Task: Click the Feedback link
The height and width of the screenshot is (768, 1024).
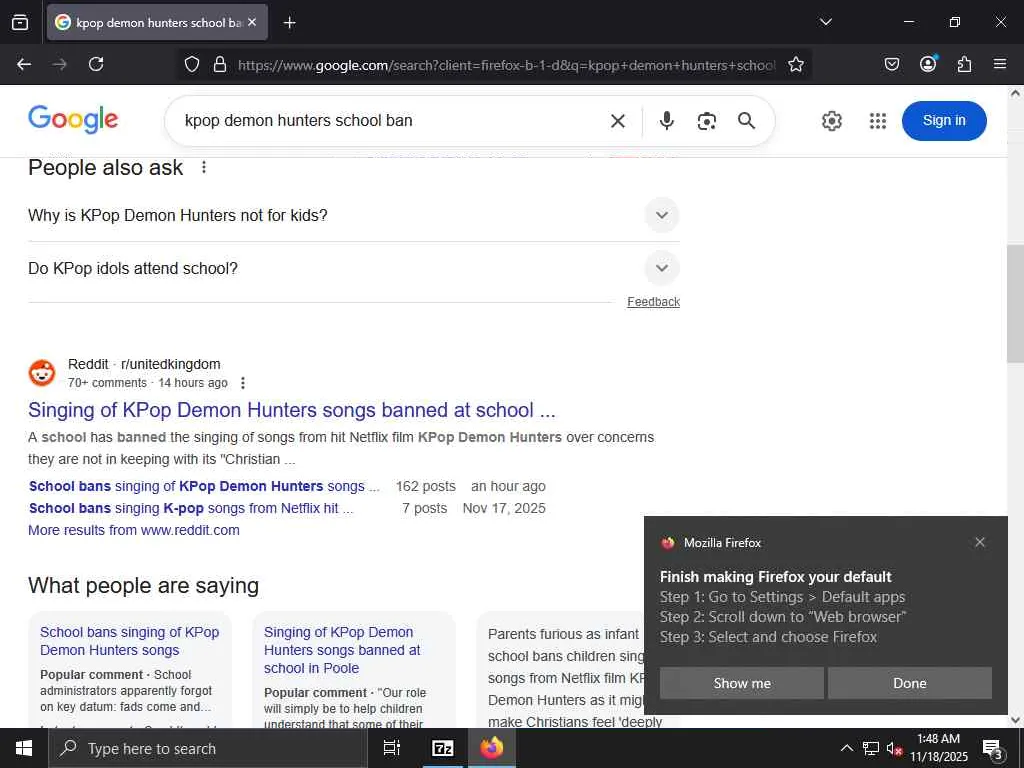Action: point(653,302)
